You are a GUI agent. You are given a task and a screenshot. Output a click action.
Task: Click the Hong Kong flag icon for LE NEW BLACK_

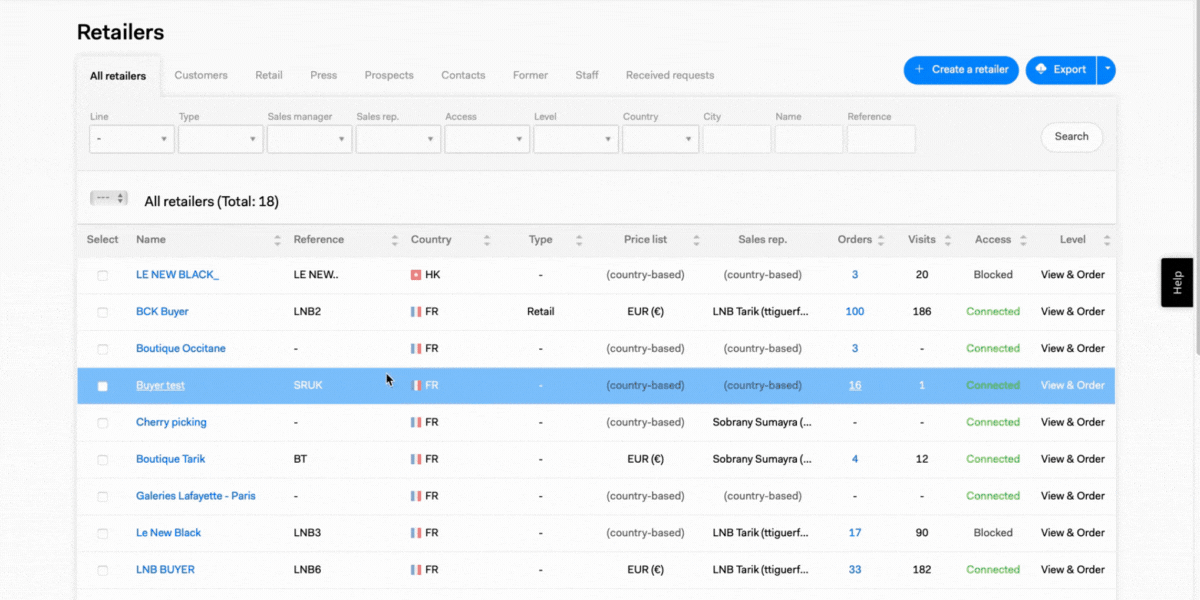(416, 275)
